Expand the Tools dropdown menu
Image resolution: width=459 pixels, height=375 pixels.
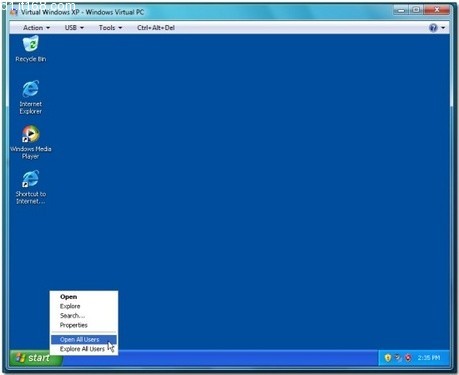[110, 28]
